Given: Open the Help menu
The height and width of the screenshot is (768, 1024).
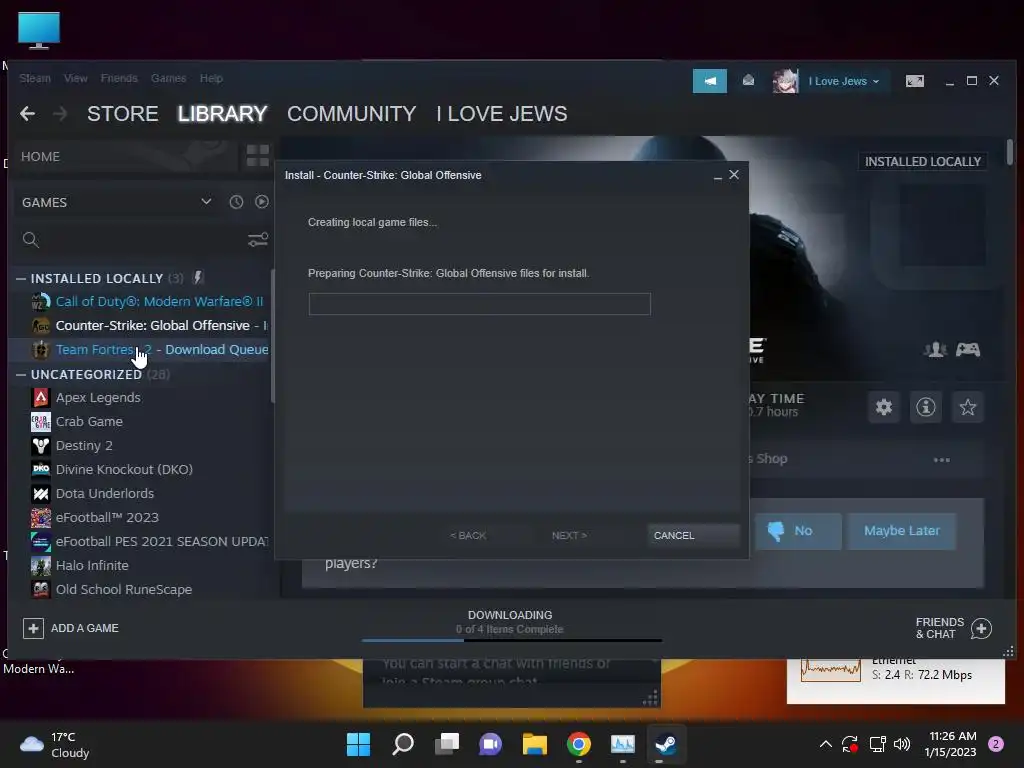Looking at the screenshot, I should coord(211,78).
